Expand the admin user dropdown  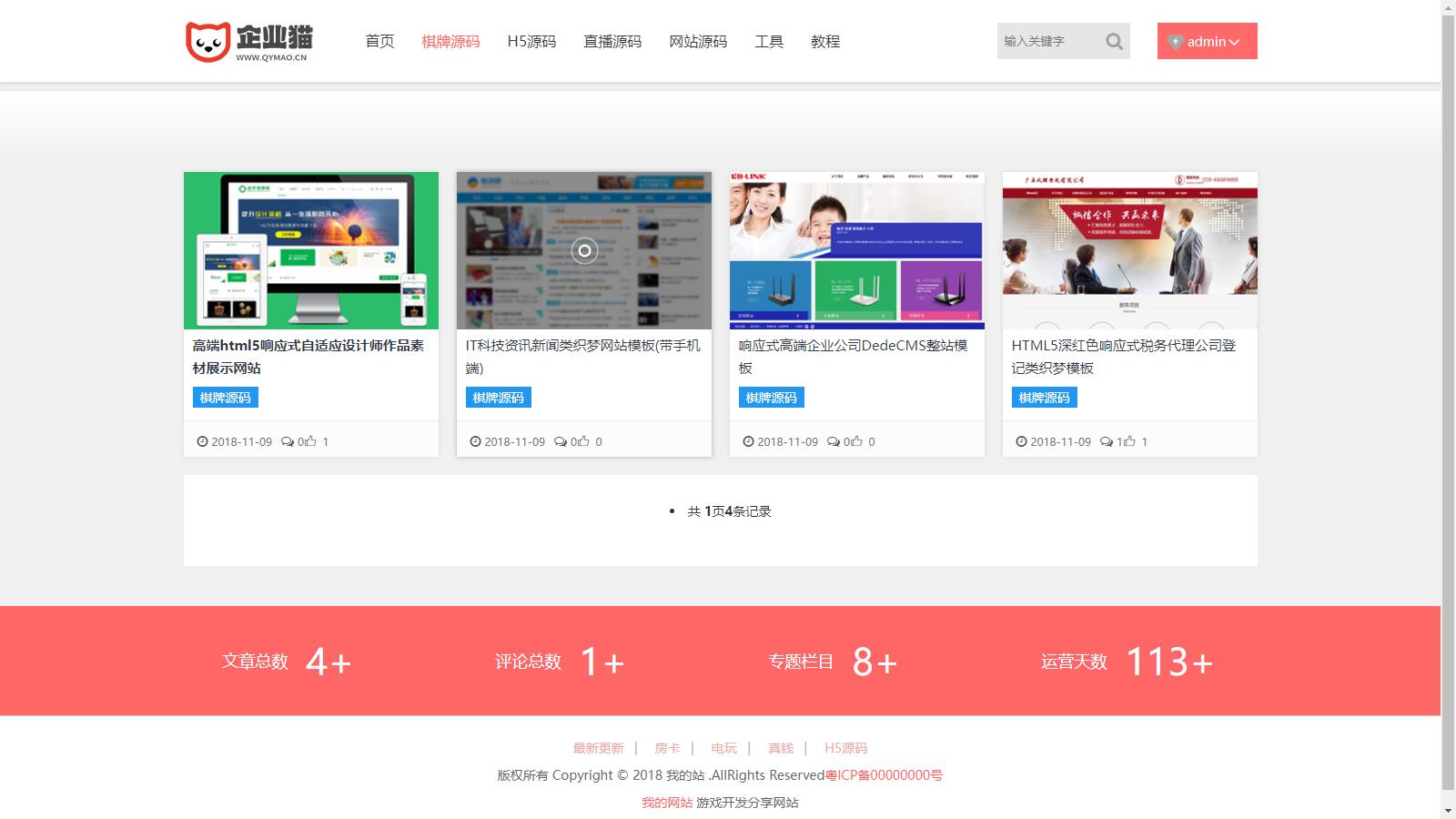click(1207, 41)
